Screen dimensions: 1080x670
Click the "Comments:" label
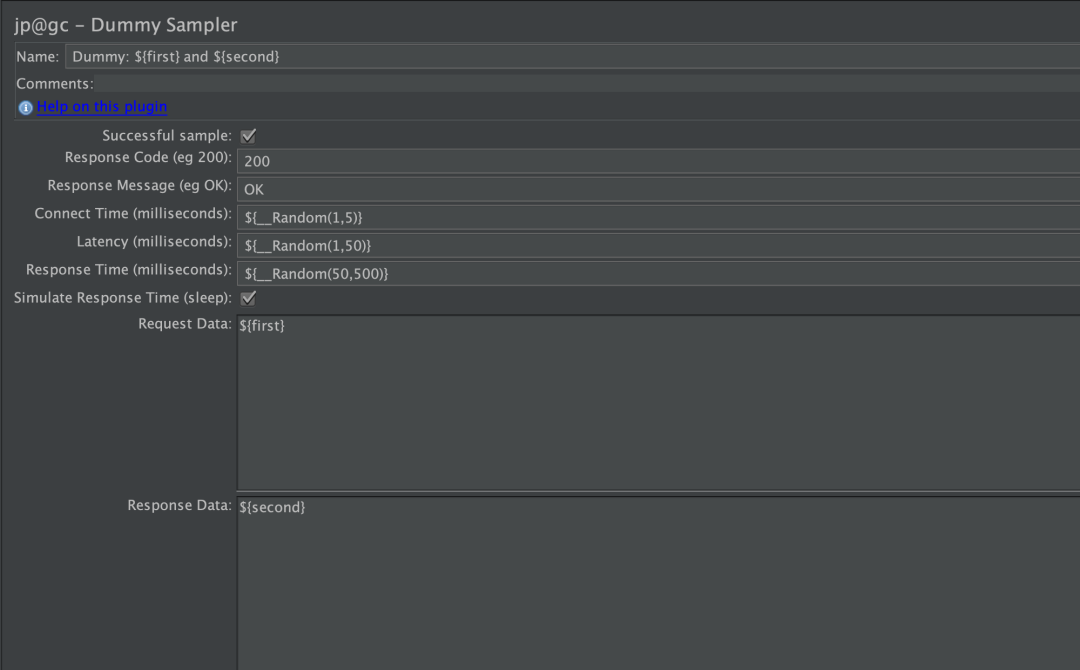click(55, 84)
